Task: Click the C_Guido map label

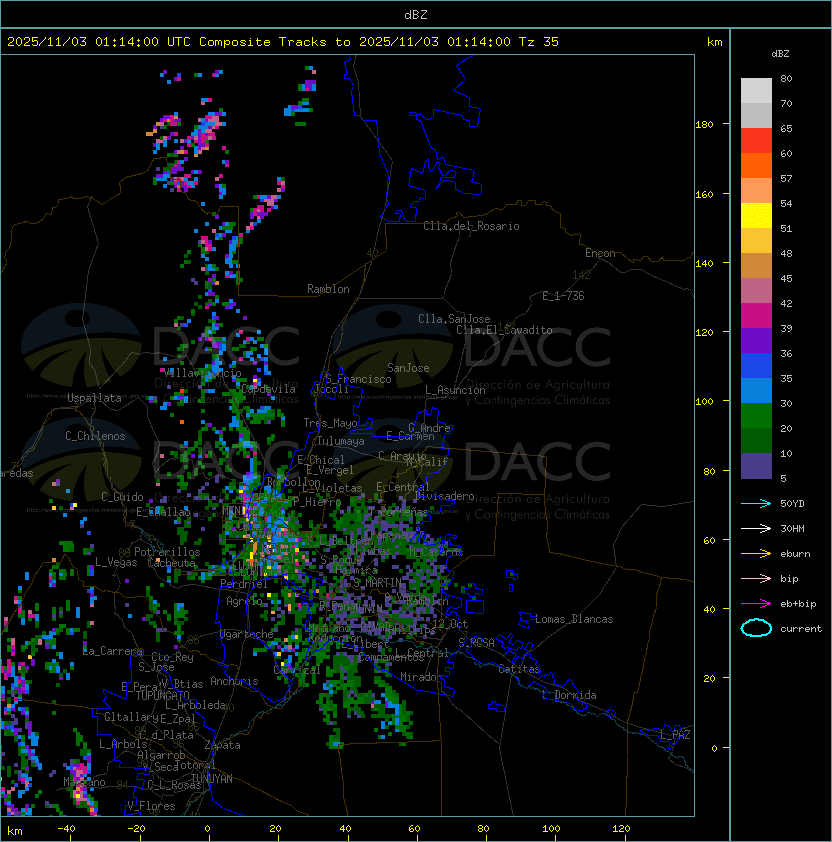Action: [122, 497]
